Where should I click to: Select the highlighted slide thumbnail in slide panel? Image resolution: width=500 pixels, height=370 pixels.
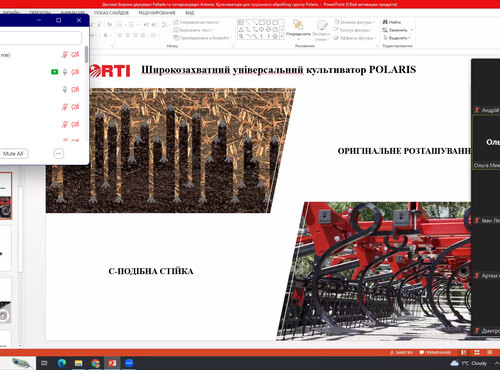pyautogui.click(x=6, y=196)
